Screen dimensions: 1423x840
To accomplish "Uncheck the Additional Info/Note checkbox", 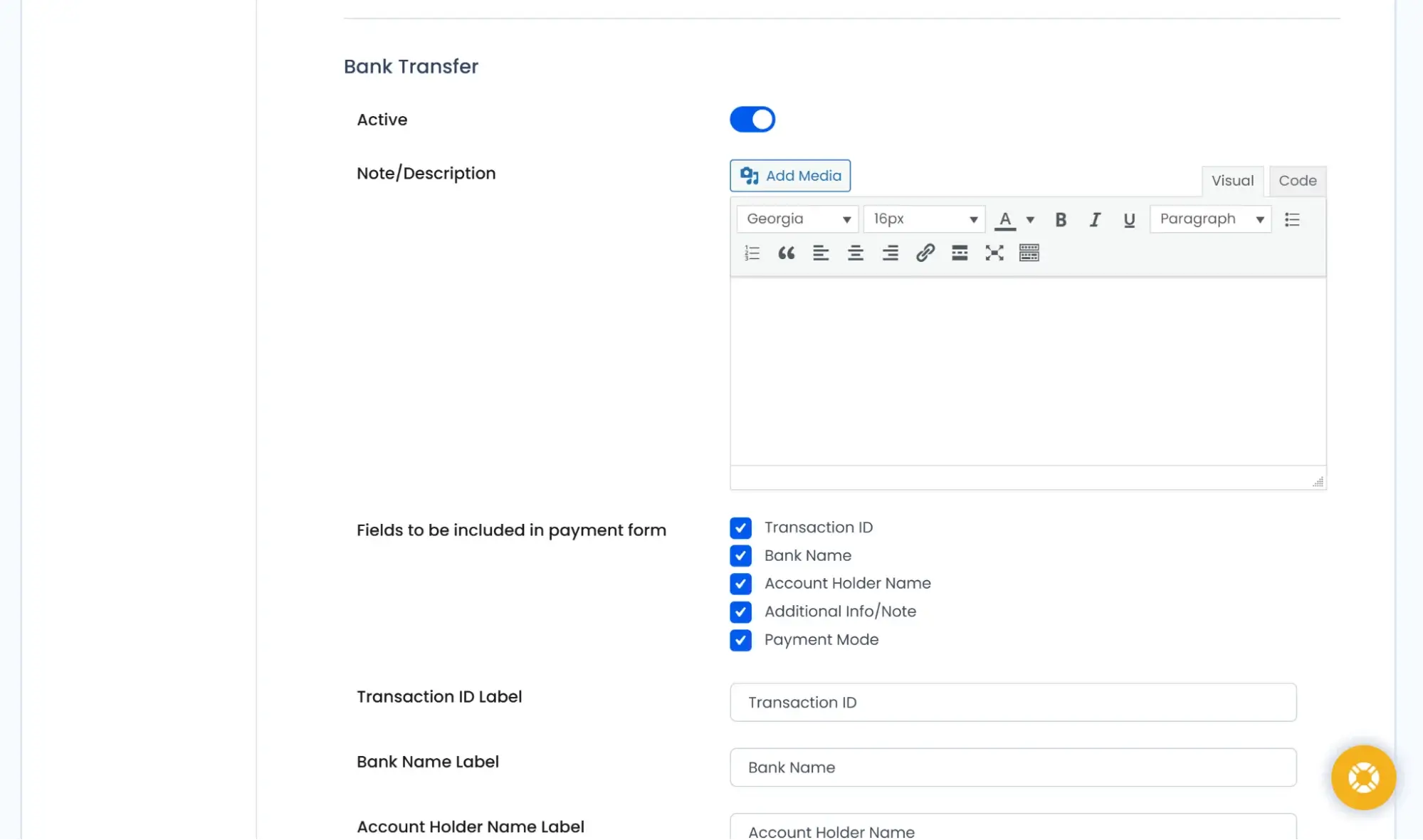I will click(740, 612).
